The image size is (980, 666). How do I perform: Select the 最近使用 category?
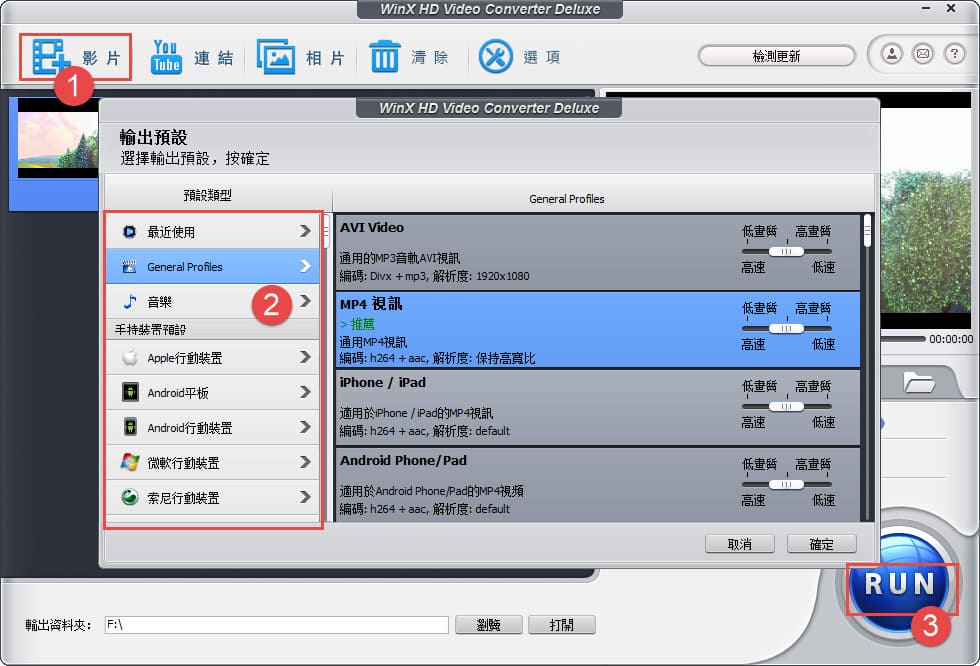coord(212,232)
